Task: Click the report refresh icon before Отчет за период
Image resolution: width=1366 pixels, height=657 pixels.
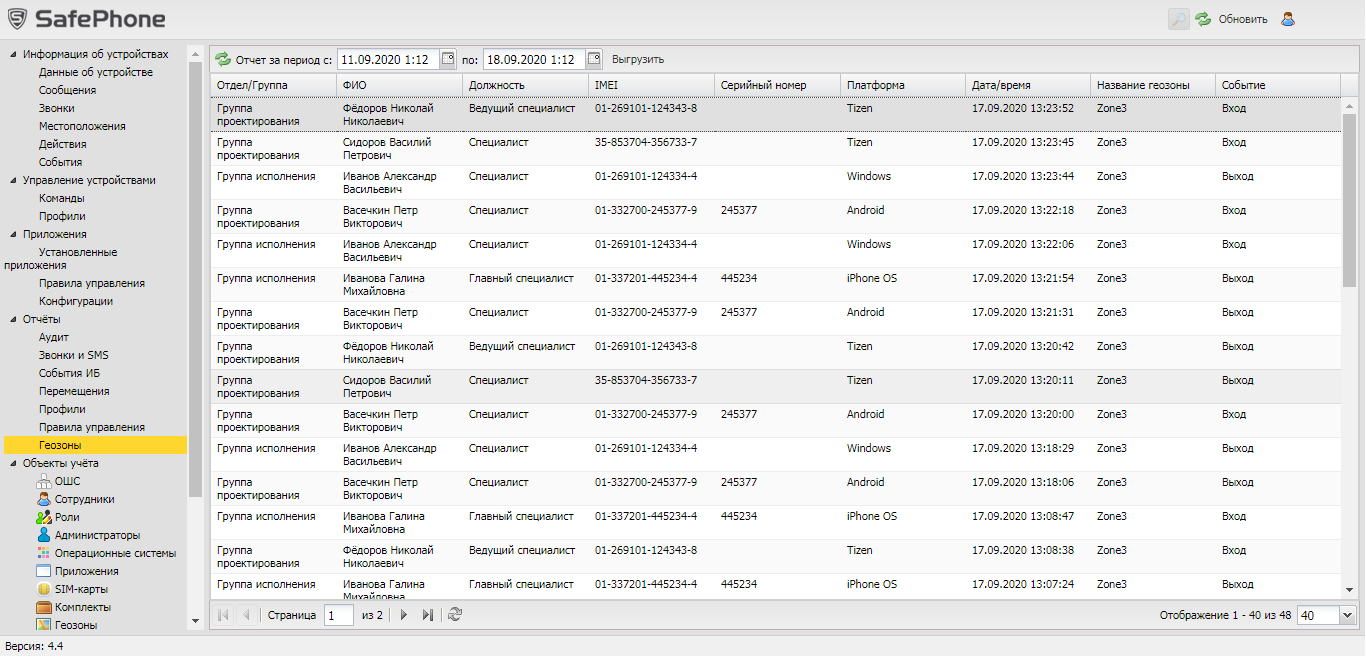Action: [222, 59]
